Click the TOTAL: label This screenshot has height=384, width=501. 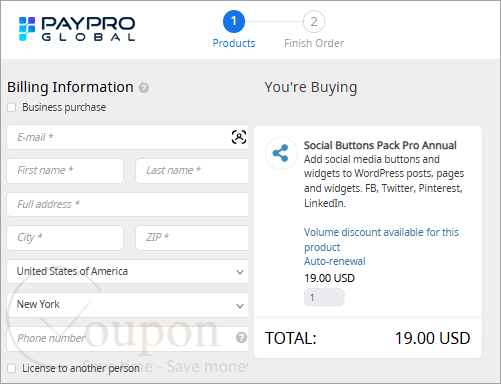click(x=290, y=338)
